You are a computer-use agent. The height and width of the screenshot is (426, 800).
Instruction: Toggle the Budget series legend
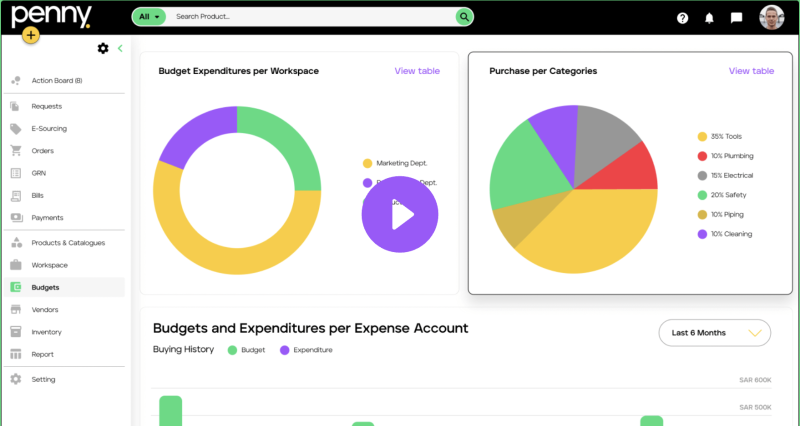(246, 350)
